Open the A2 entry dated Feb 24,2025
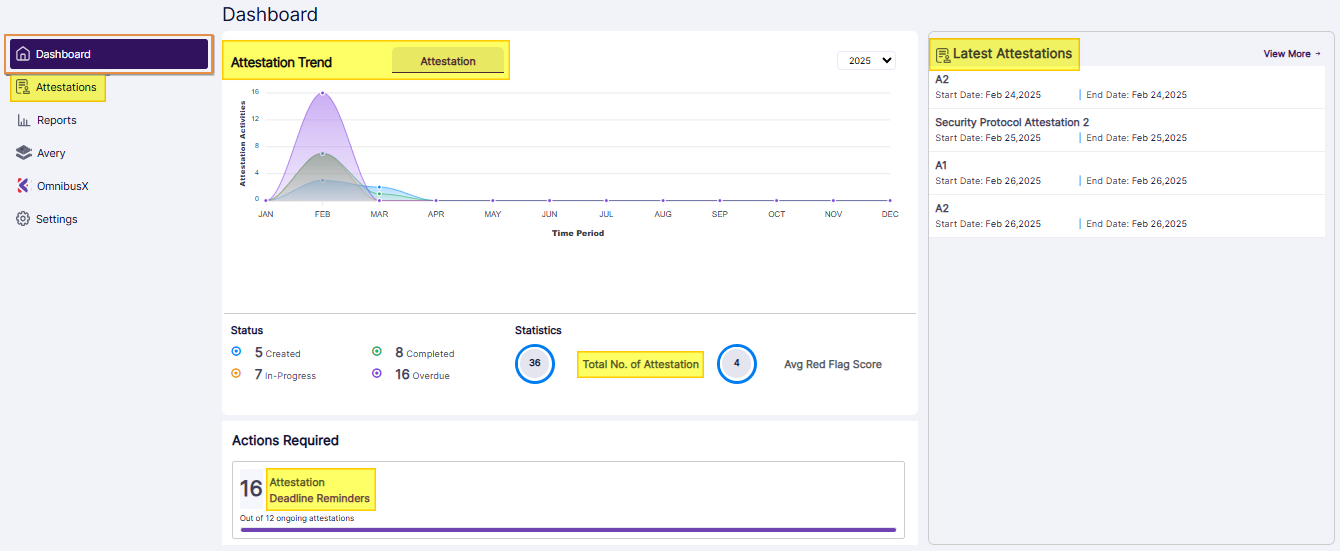 (1126, 87)
